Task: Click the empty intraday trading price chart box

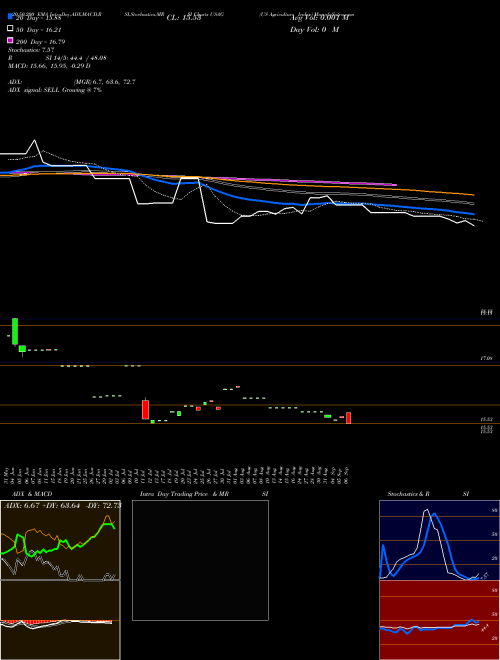Action: [x=200, y=560]
